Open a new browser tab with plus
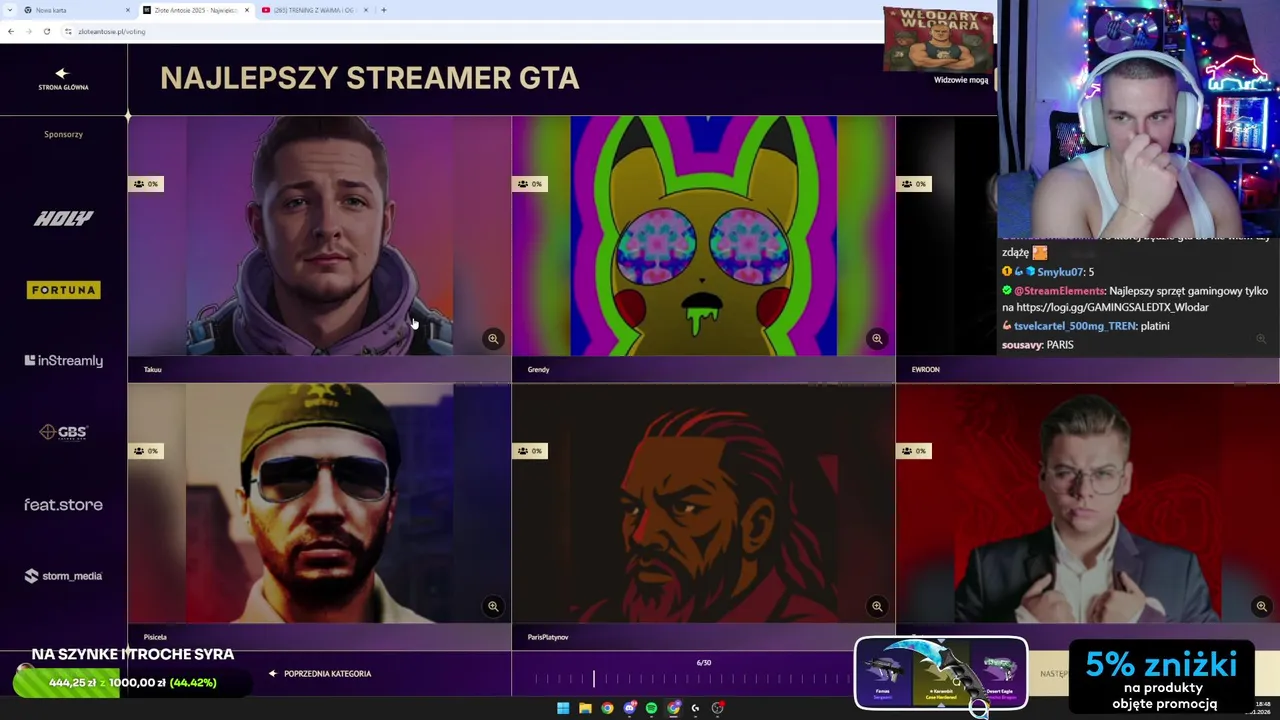1280x720 pixels. (384, 10)
